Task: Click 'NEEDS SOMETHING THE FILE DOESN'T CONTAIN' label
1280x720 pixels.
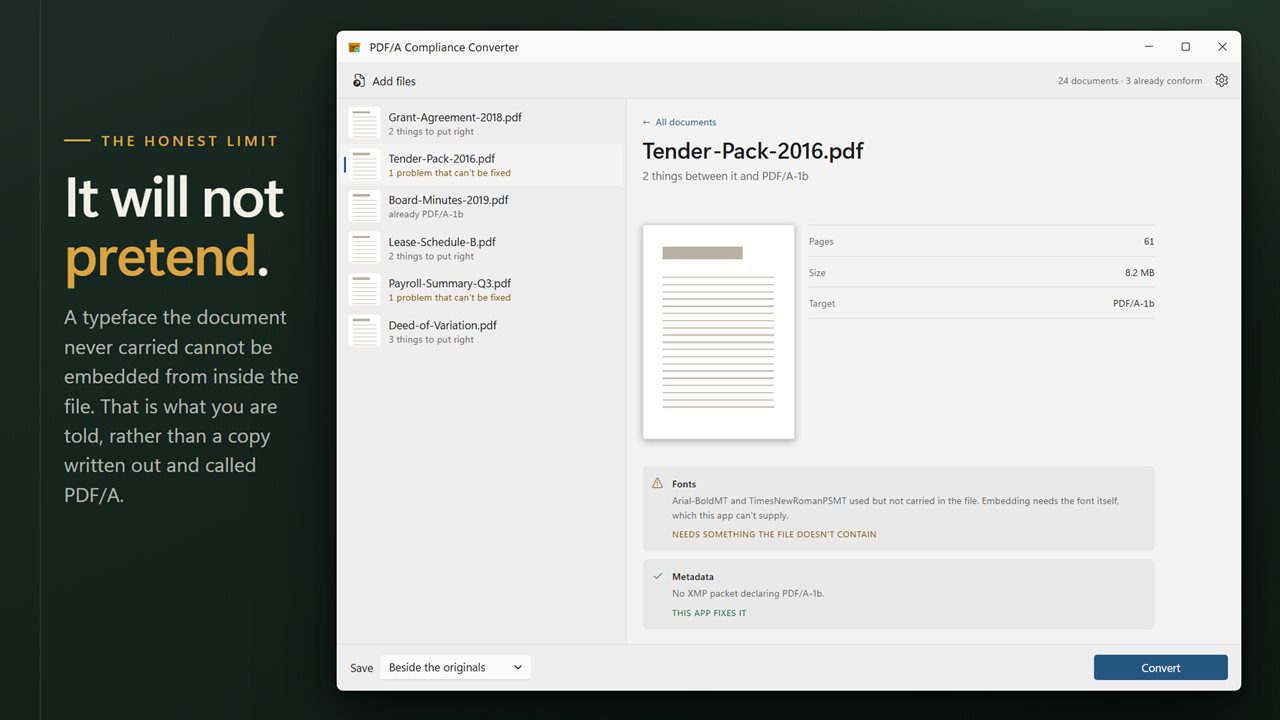Action: [774, 535]
